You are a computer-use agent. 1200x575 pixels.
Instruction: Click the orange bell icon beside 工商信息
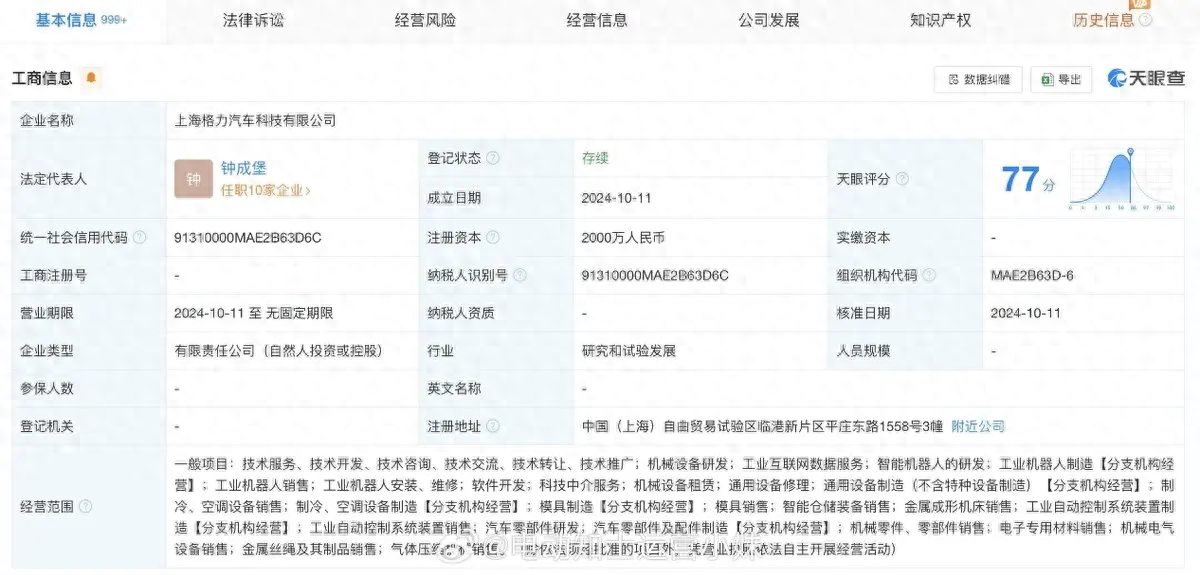pyautogui.click(x=92, y=78)
